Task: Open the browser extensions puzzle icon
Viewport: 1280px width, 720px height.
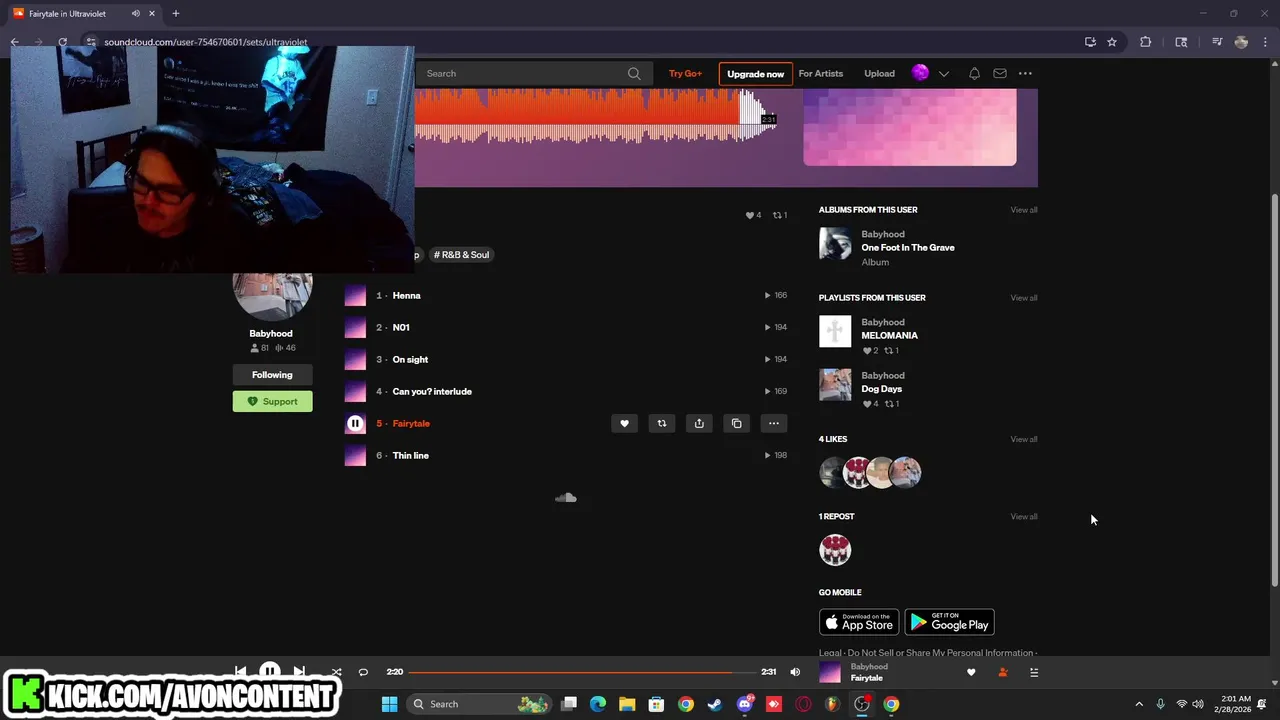Action: [x=1146, y=42]
